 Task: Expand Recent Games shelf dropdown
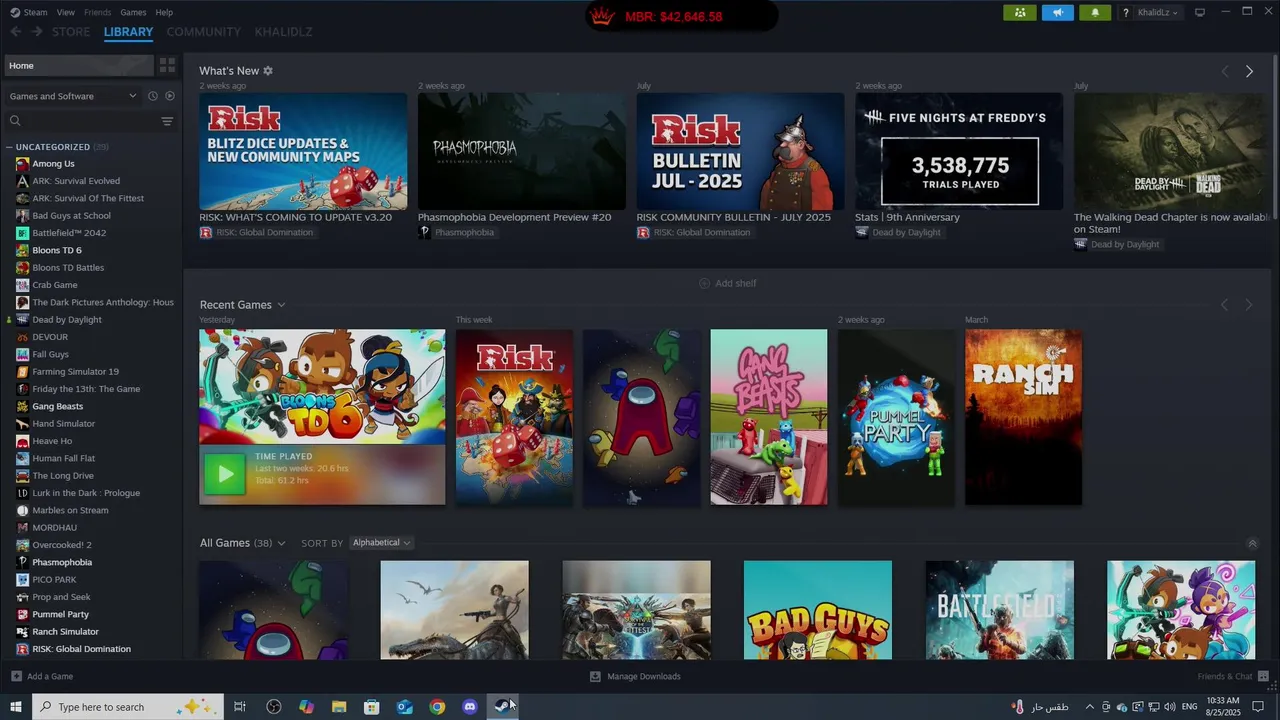tap(281, 305)
